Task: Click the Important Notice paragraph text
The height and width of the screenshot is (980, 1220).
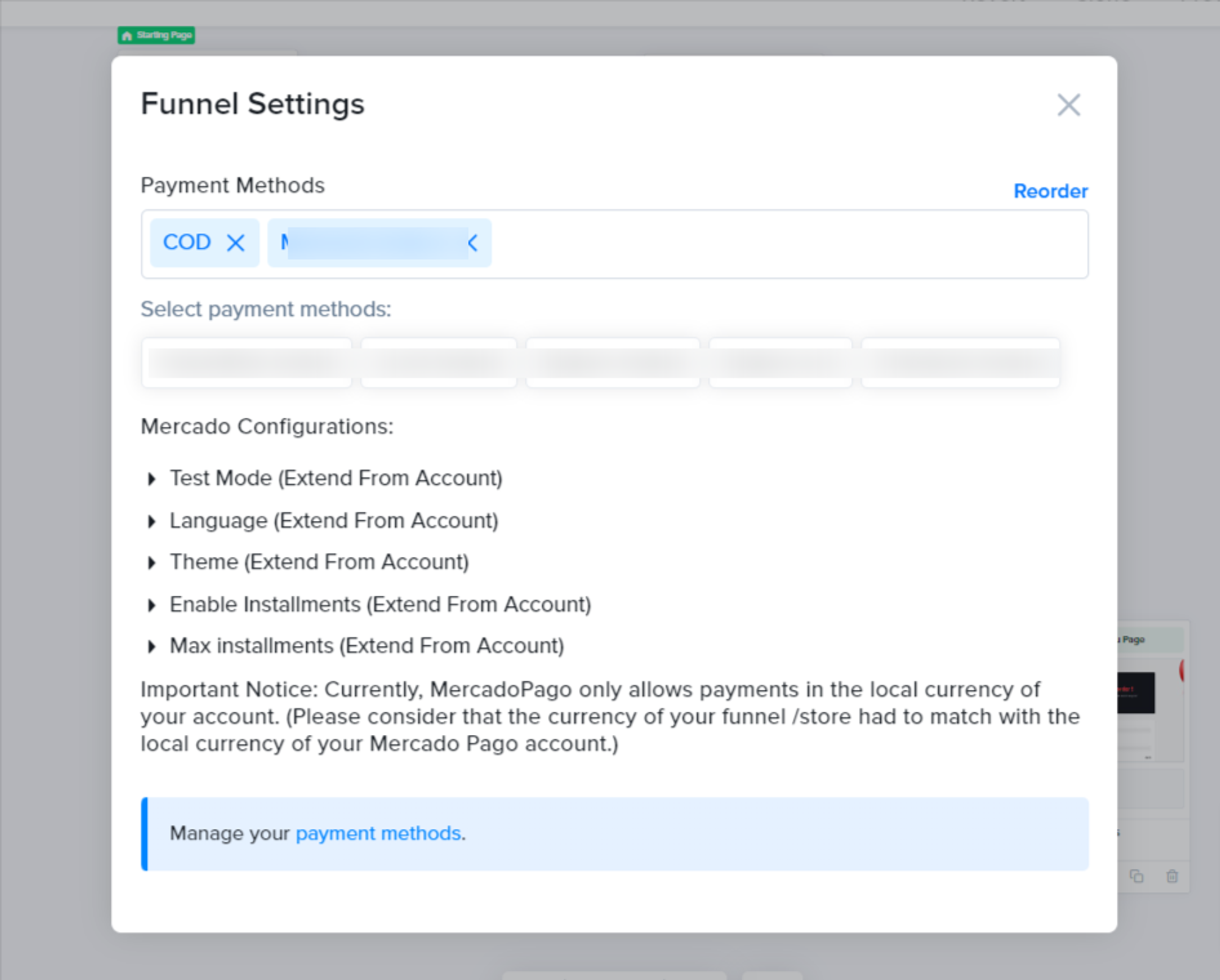Action: pyautogui.click(x=610, y=717)
